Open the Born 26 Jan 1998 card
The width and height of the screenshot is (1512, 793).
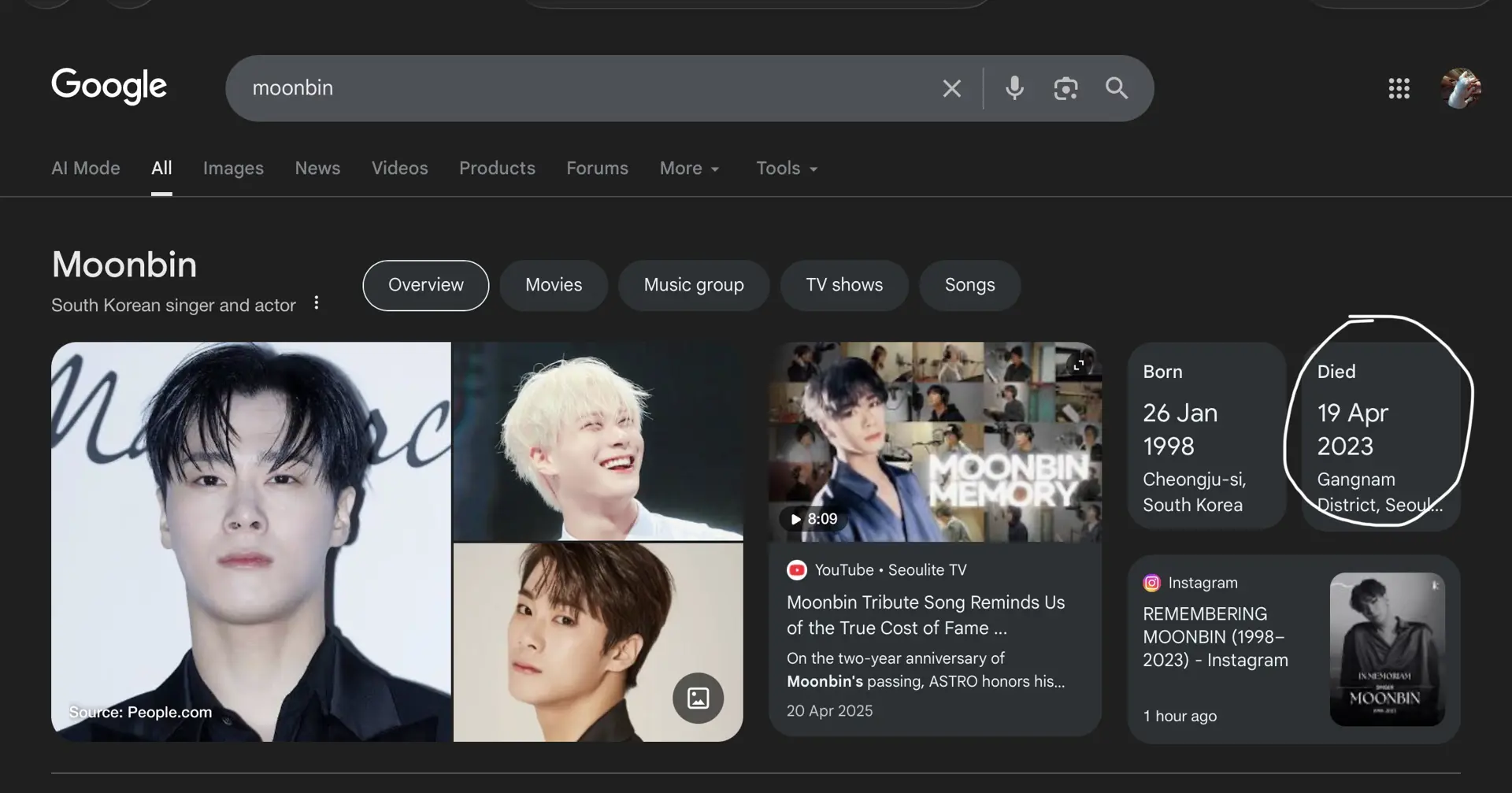click(1206, 436)
